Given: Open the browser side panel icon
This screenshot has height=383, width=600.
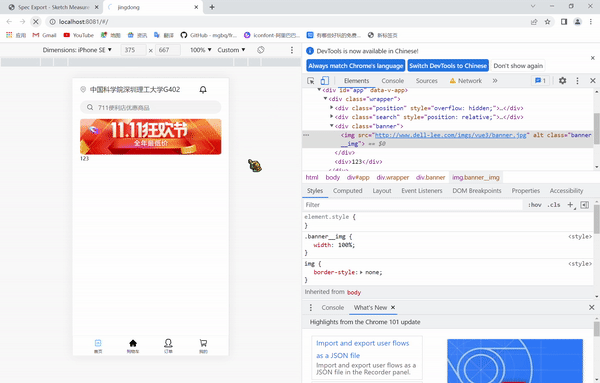Looking at the screenshot, I should coord(564,22).
